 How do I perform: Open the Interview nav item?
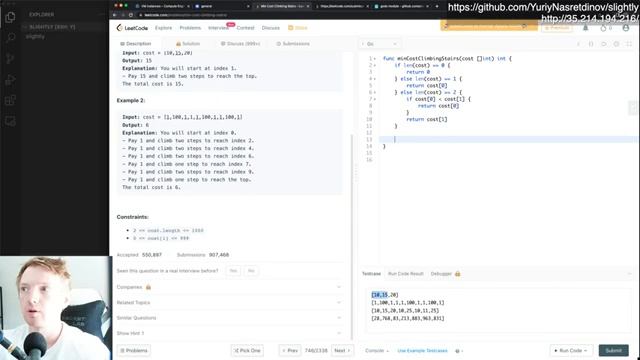pyautogui.click(x=218, y=28)
